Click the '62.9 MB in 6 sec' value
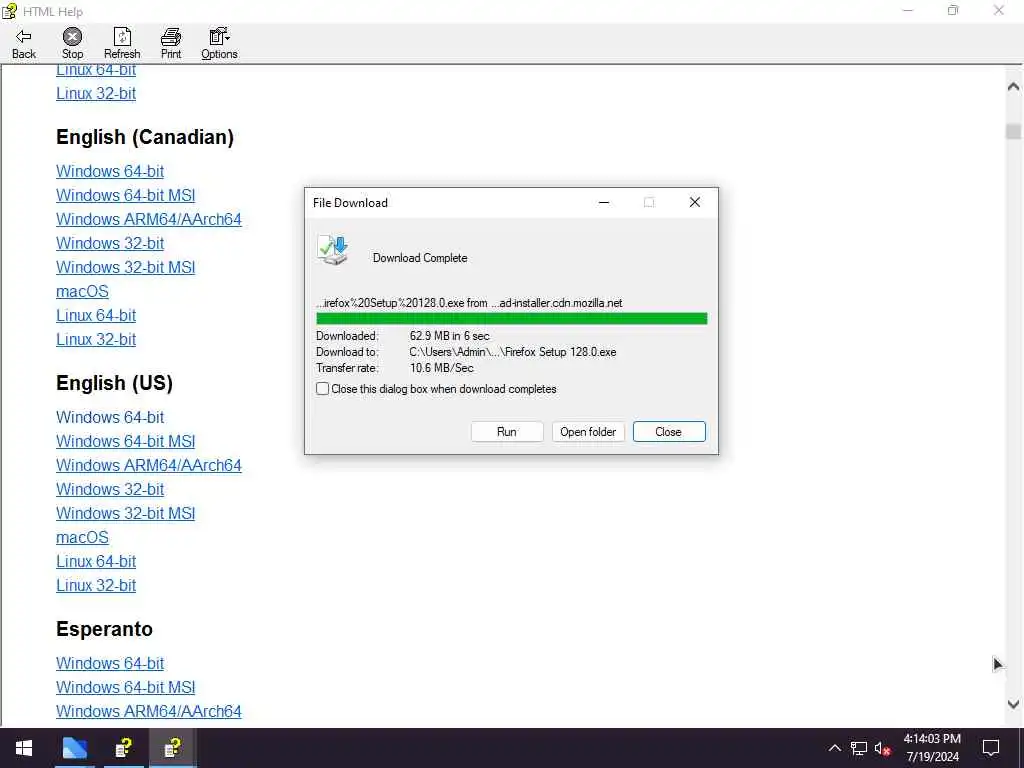 coord(449,336)
